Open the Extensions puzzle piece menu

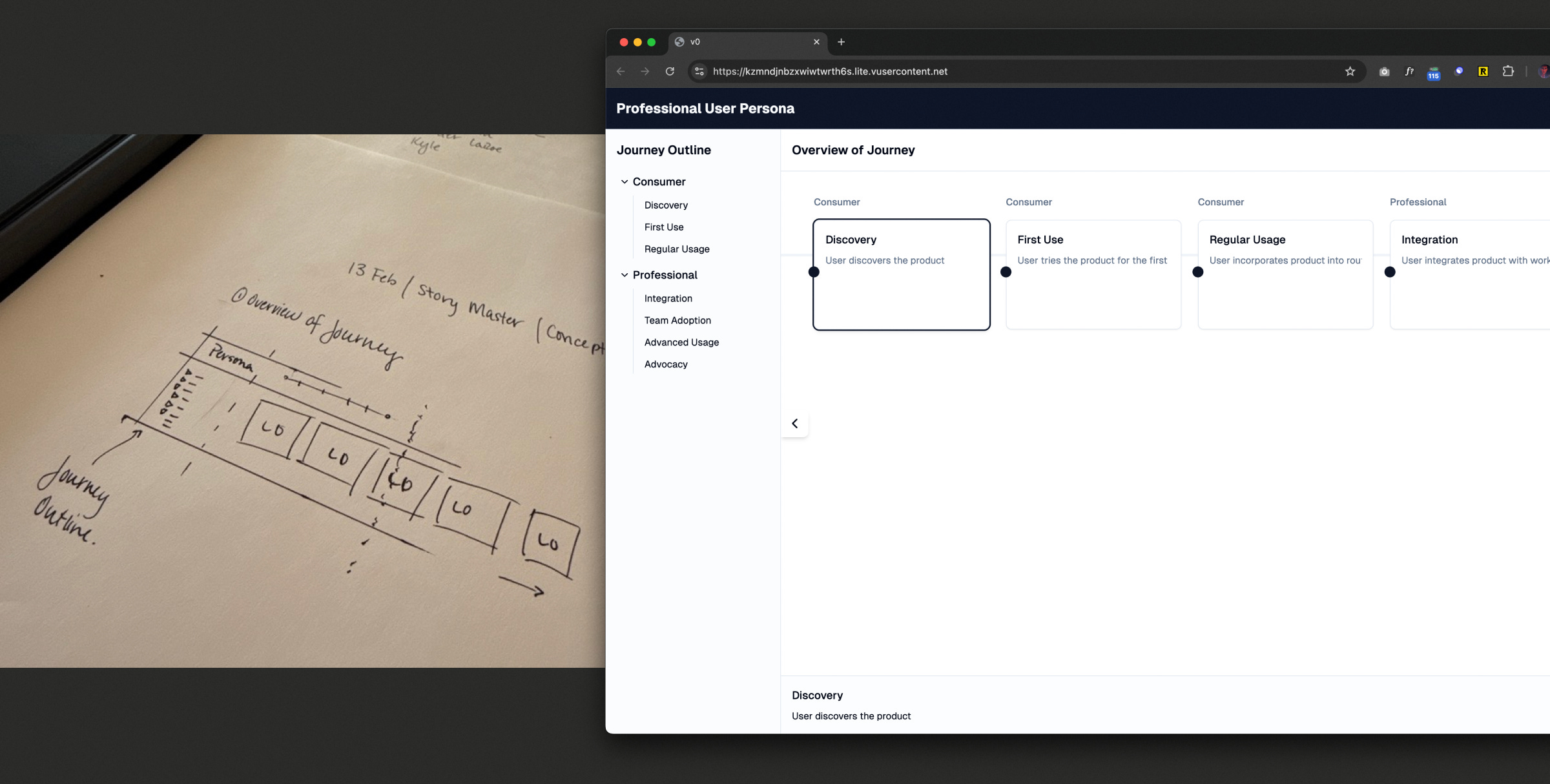click(x=1508, y=72)
